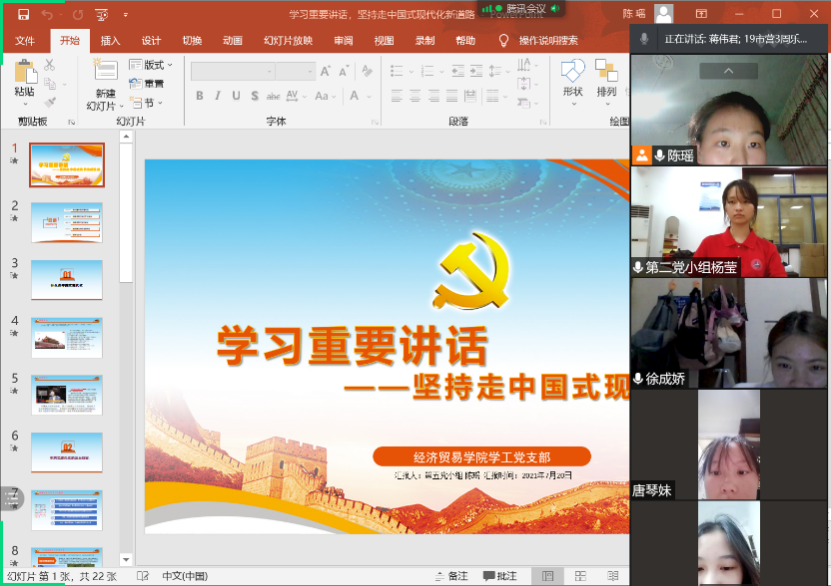The image size is (831, 586).
Task: Switch to the Slide Show (幻灯片放映) tab
Action: coord(288,41)
